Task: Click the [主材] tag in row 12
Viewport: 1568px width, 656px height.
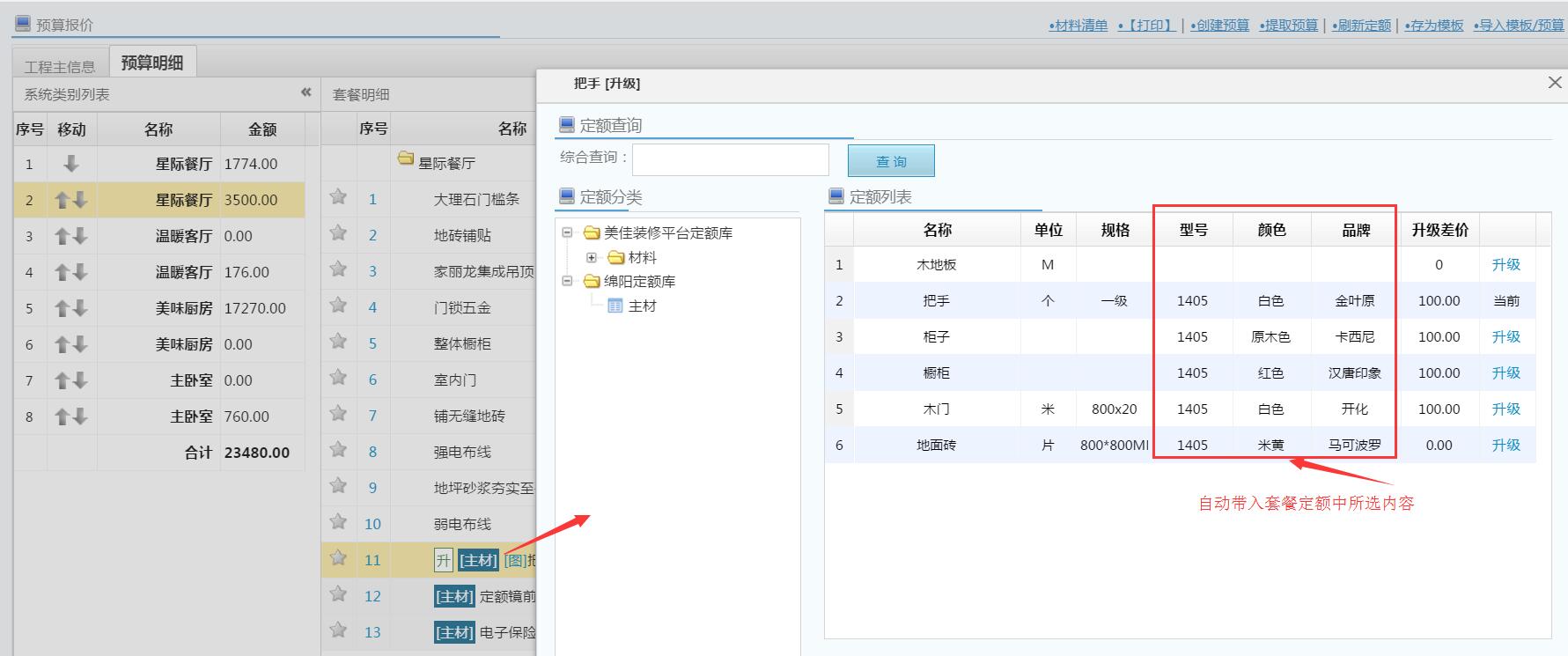Action: (x=455, y=596)
